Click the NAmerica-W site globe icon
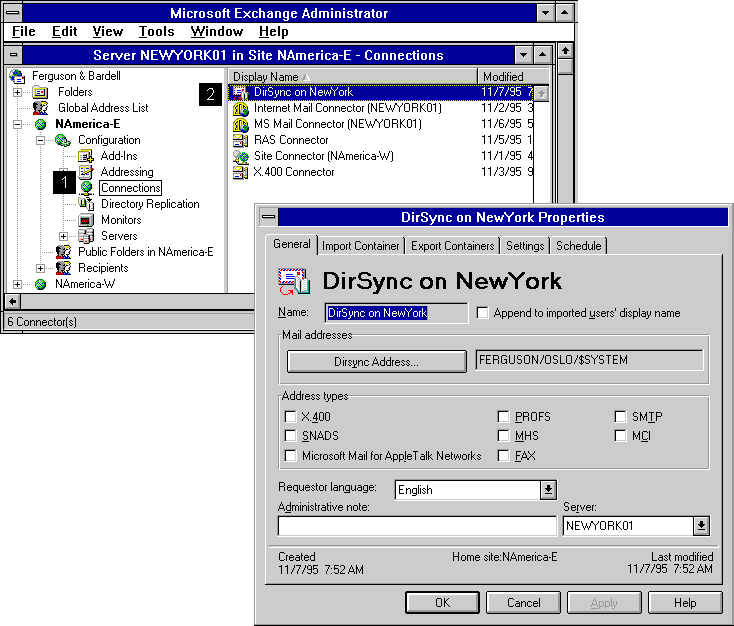734x626 pixels. (41, 284)
